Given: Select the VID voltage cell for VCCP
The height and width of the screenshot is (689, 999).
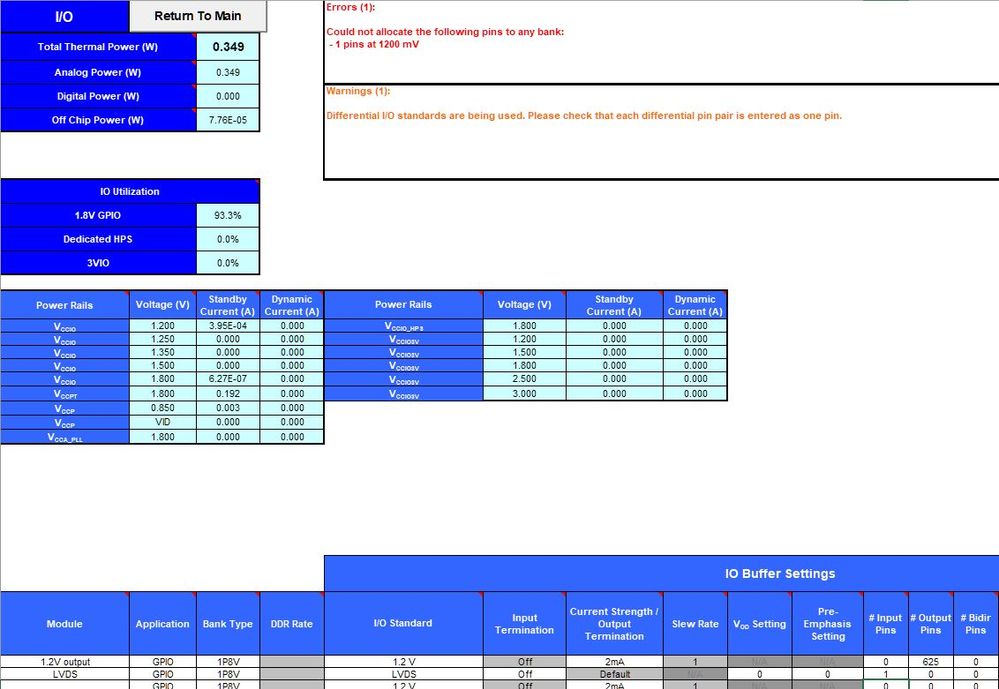Looking at the screenshot, I should coord(163,421).
